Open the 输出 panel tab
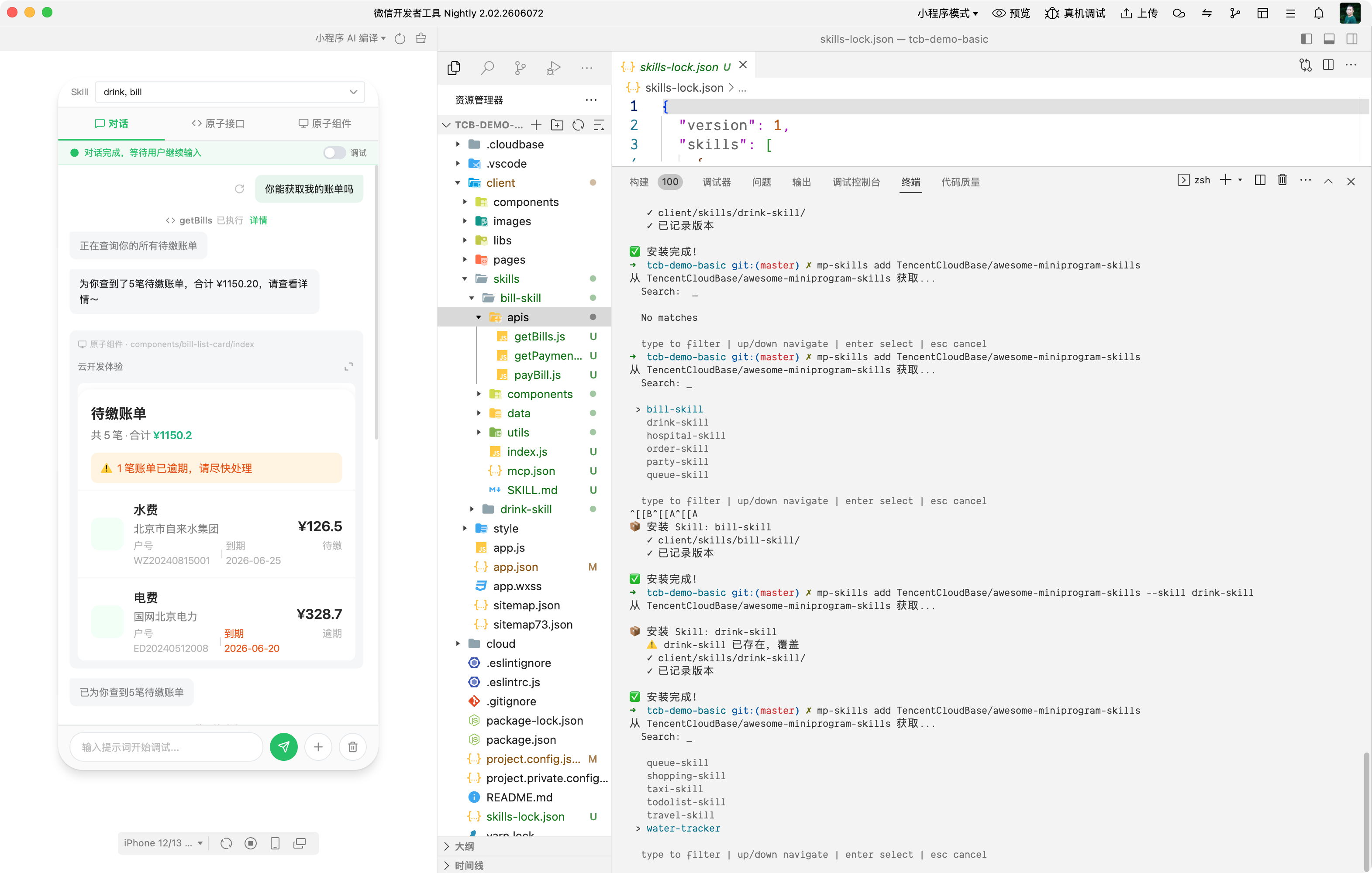The image size is (1372, 873). click(x=801, y=182)
